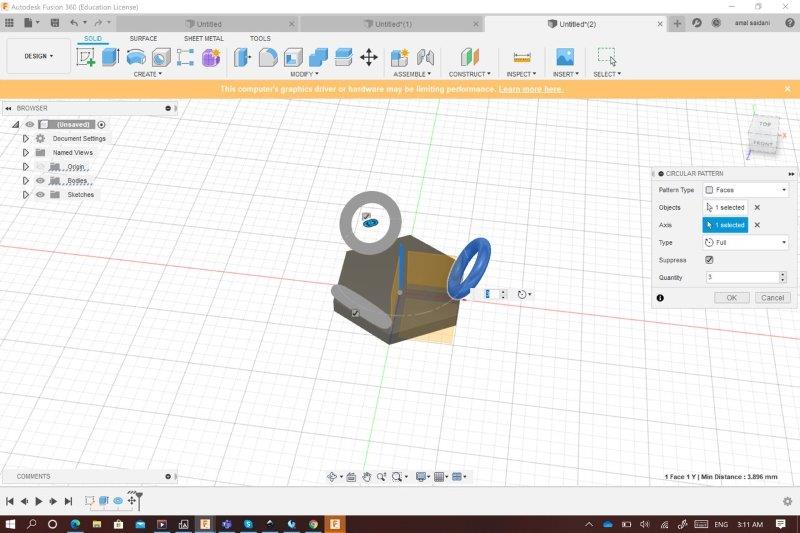Toggle the upper torus pattern instance checkbox

pyautogui.click(x=366, y=217)
